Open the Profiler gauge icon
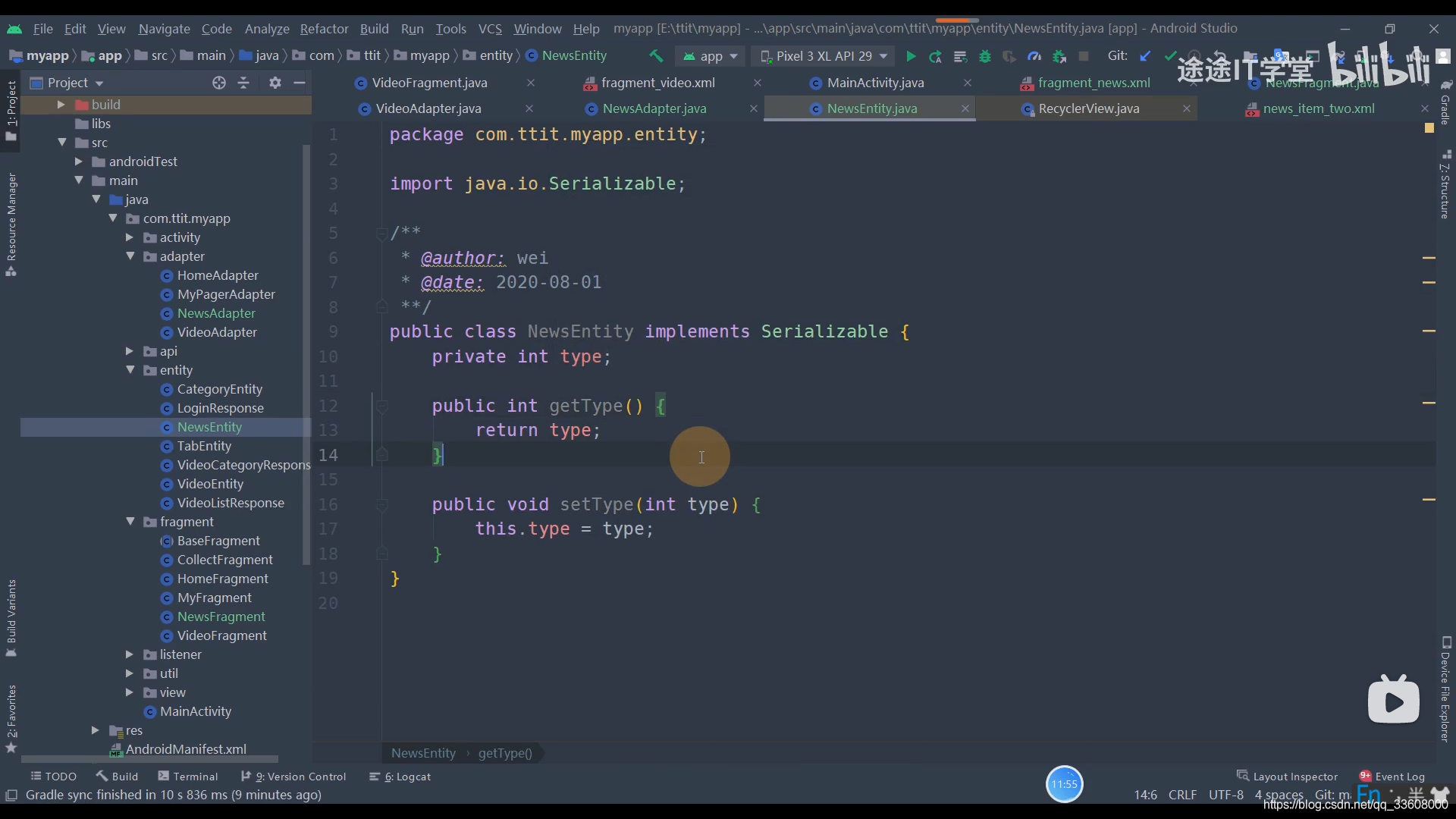 coord(1034,56)
